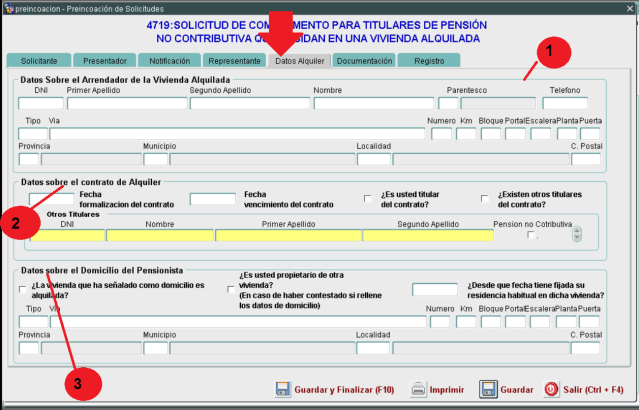
Task: Click the yellow Otros Titulares Segundo Apellido field
Action: pos(428,235)
